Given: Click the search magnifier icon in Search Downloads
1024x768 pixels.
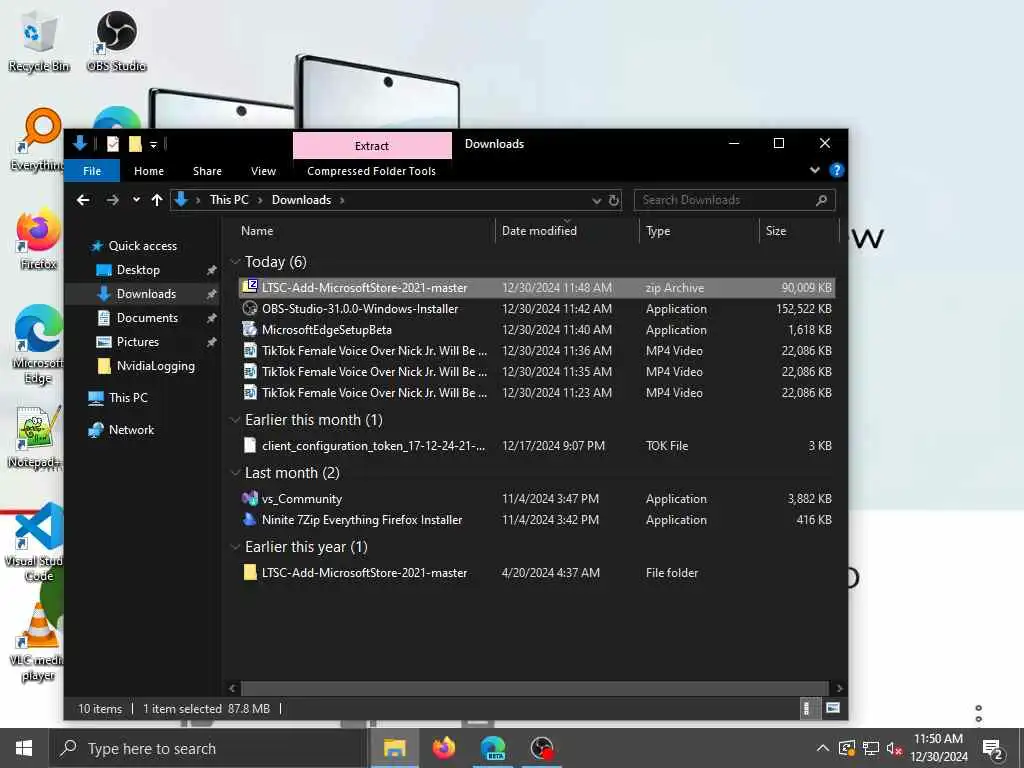Looking at the screenshot, I should coord(822,200).
